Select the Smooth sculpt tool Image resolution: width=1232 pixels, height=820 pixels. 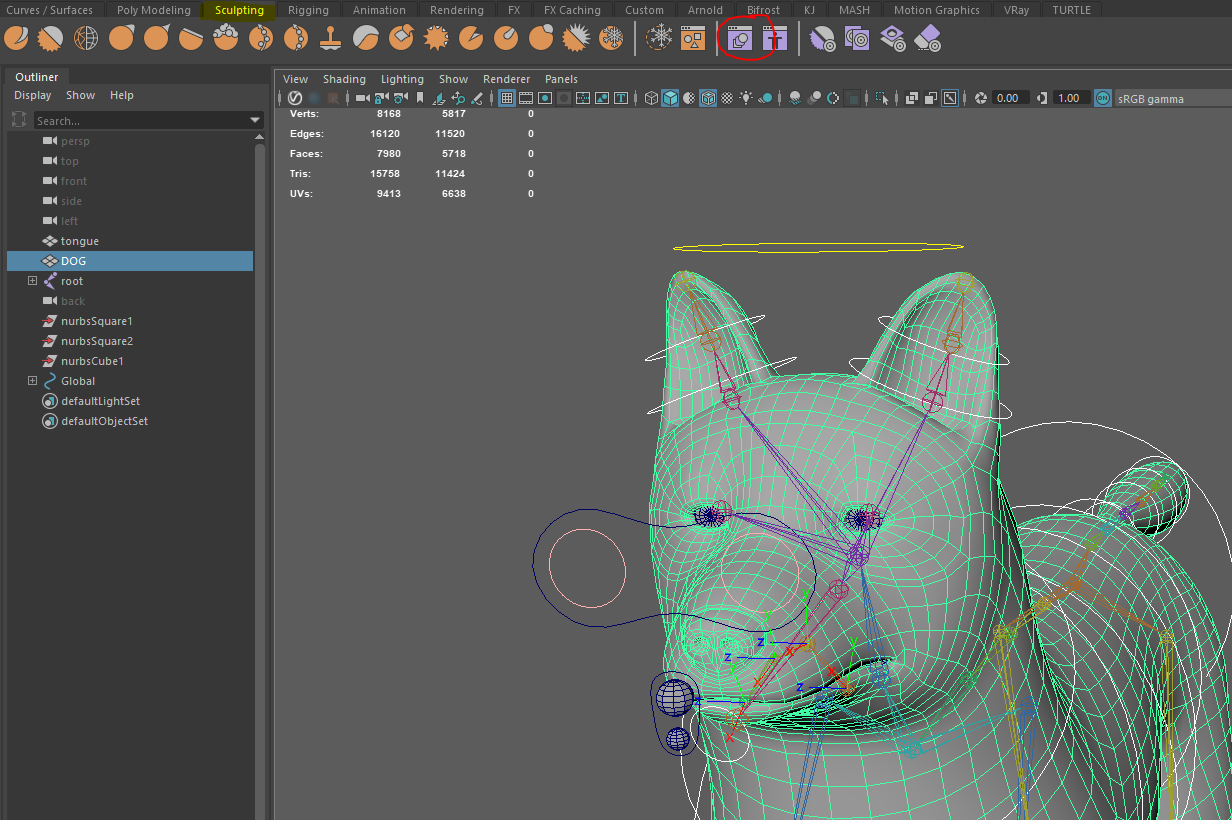[51, 39]
